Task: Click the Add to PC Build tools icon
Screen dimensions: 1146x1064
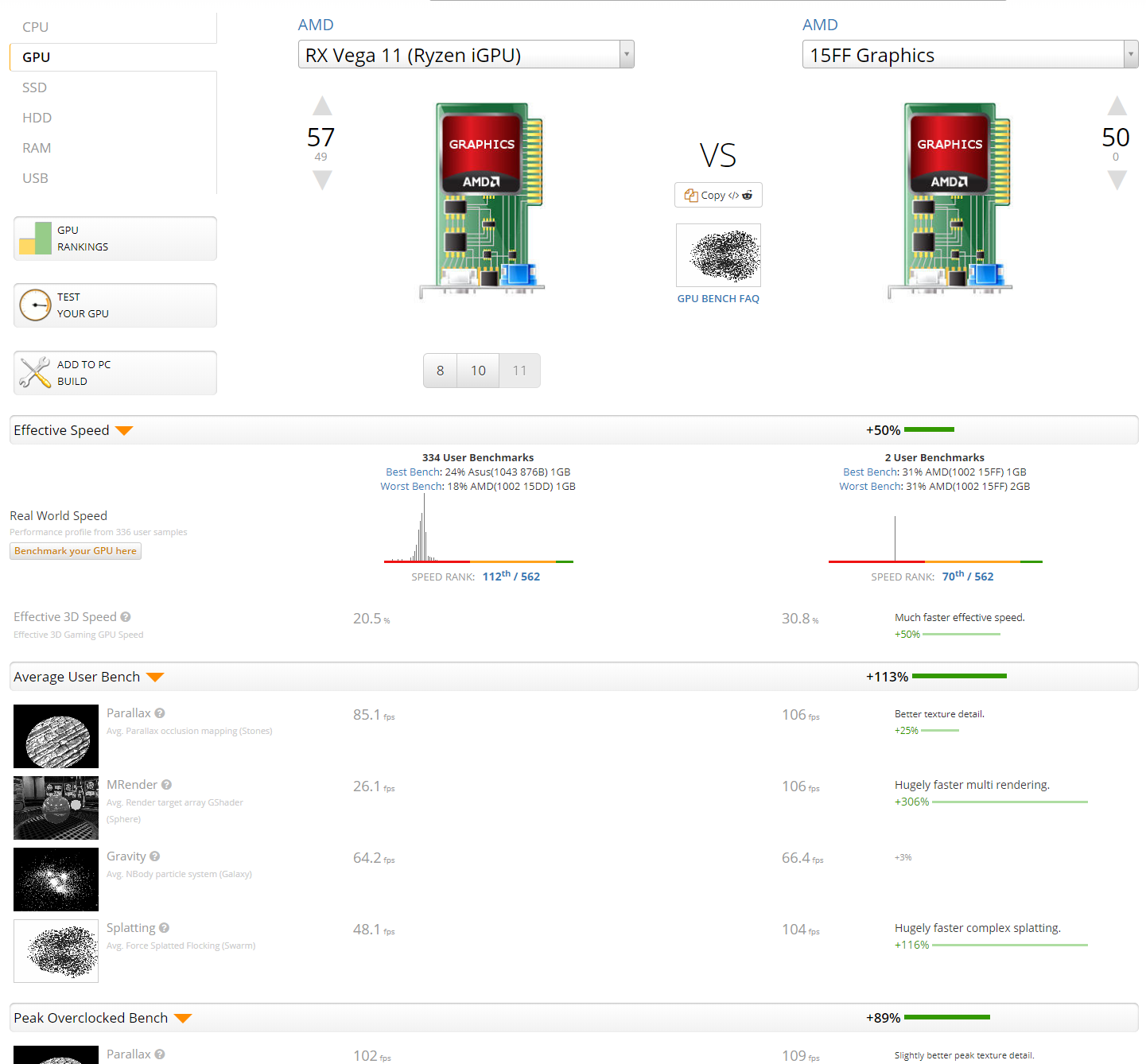Action: [35, 372]
